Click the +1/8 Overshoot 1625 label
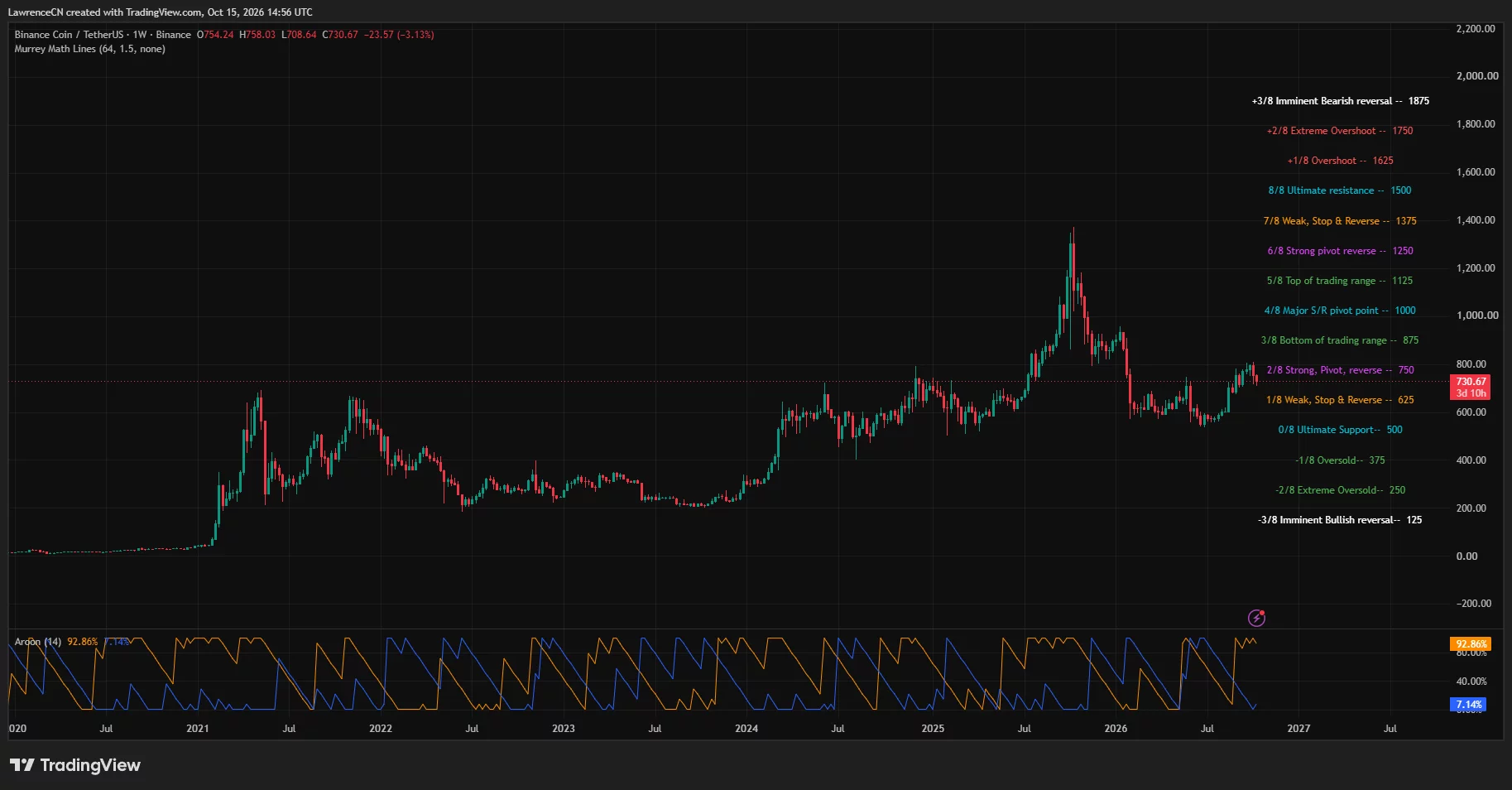 (1340, 161)
